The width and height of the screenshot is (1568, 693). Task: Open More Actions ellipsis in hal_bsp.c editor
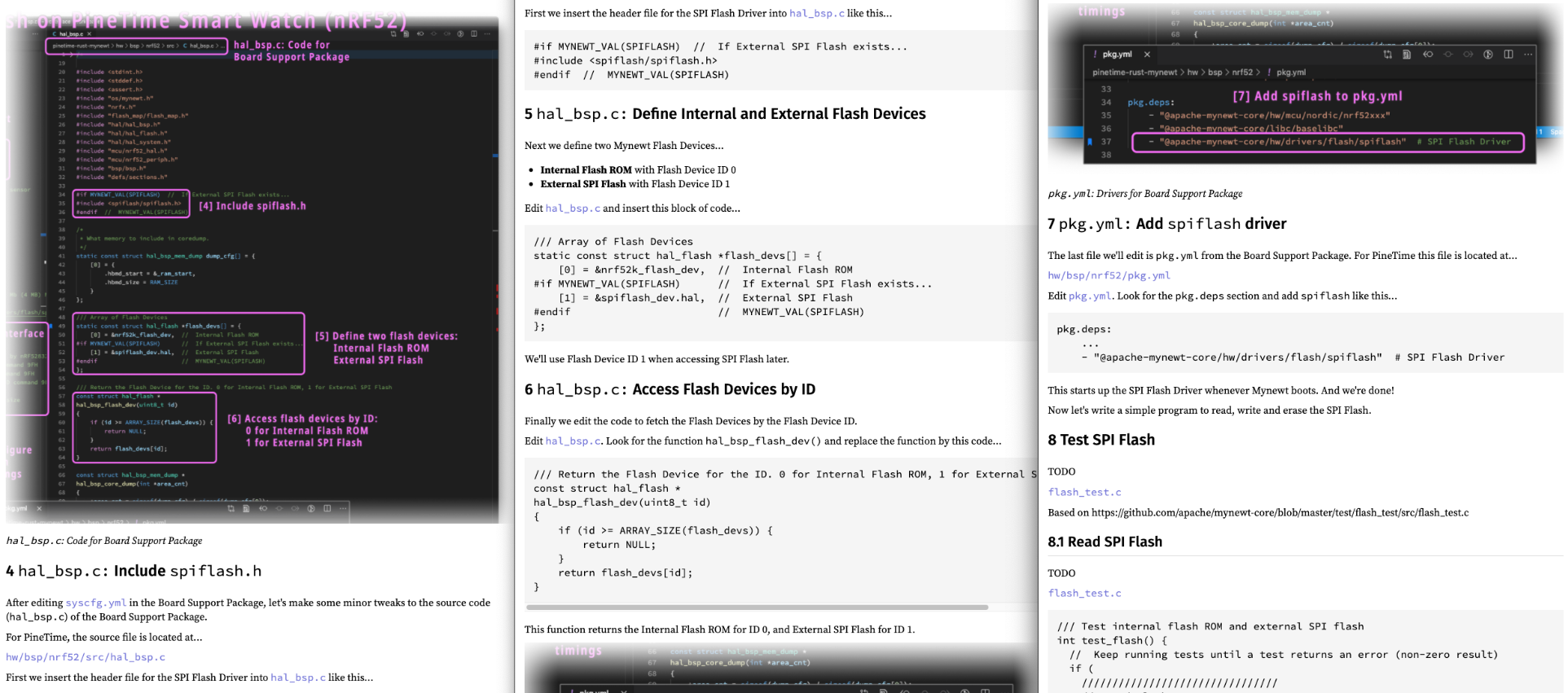488,34
